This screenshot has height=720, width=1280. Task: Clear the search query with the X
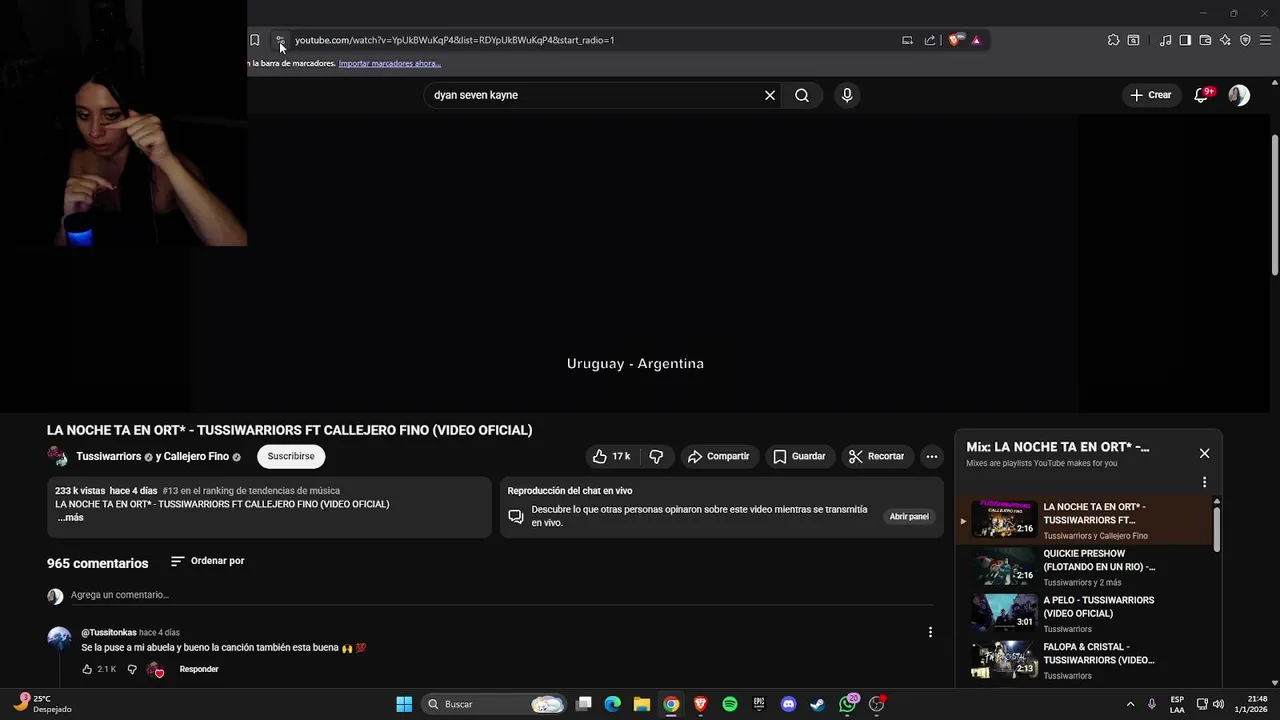pos(770,95)
